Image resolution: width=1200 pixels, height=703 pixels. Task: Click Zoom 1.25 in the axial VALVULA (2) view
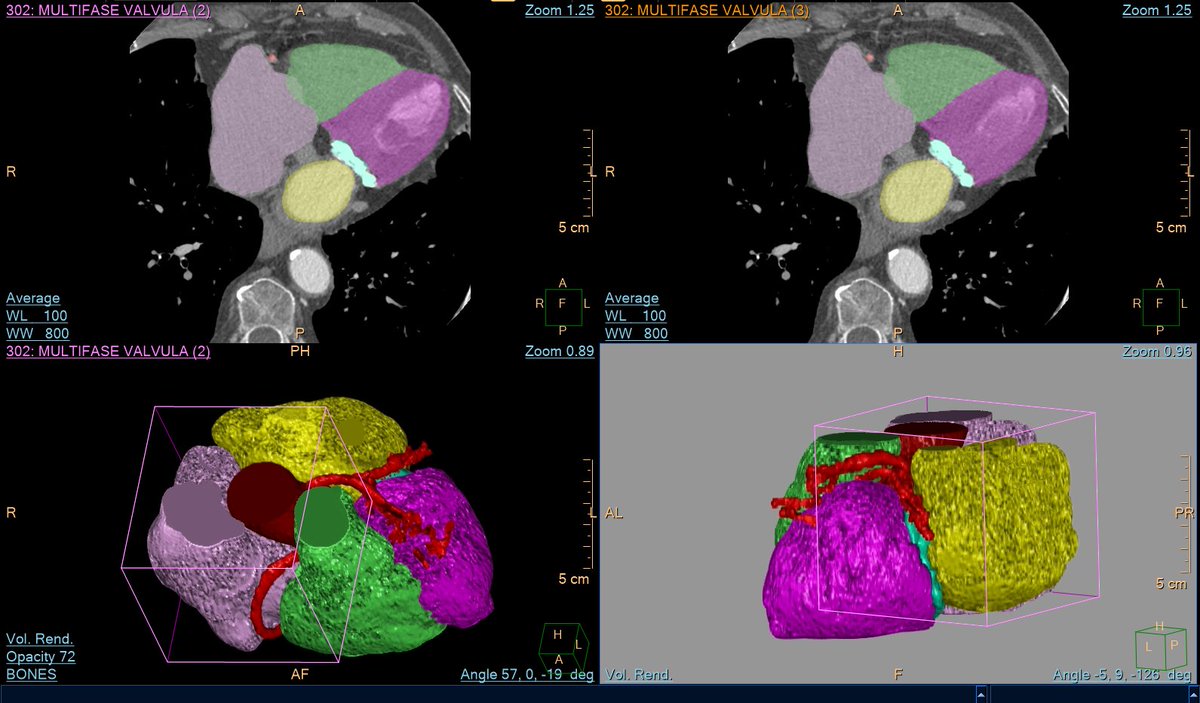click(559, 10)
